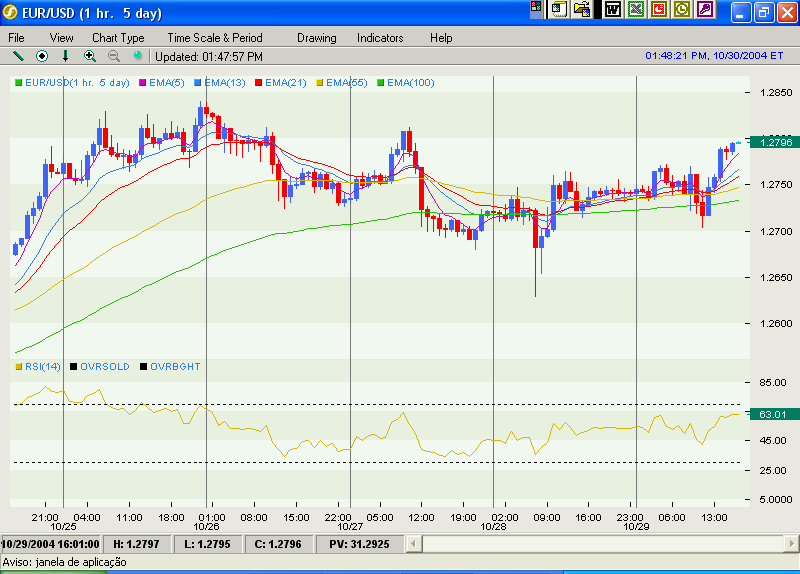
Task: Click the grayed zoom out magnifier
Action: point(113,56)
